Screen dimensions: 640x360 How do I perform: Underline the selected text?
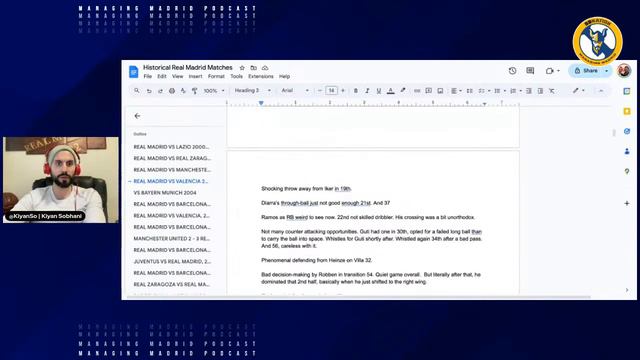pos(379,91)
